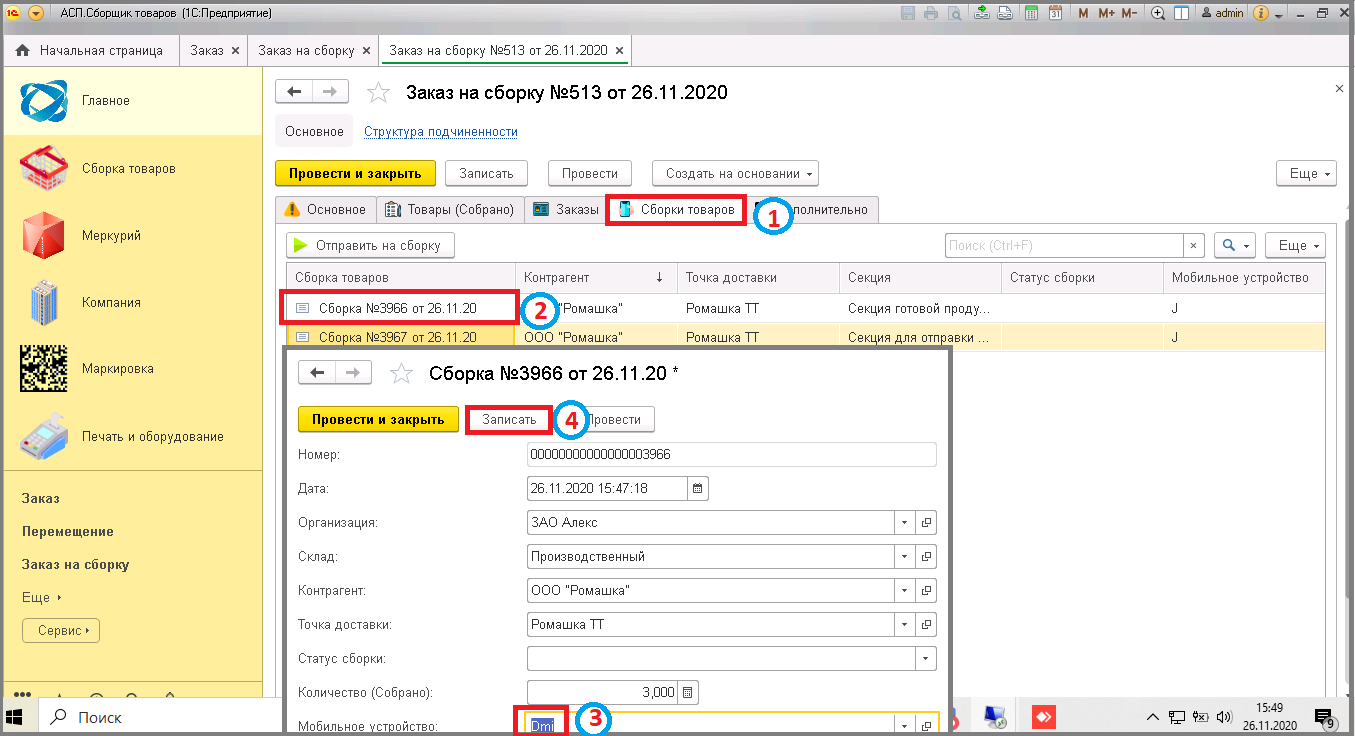Toggle the panel layout icon in title bar
The width and height of the screenshot is (1355, 736).
tap(1181, 13)
